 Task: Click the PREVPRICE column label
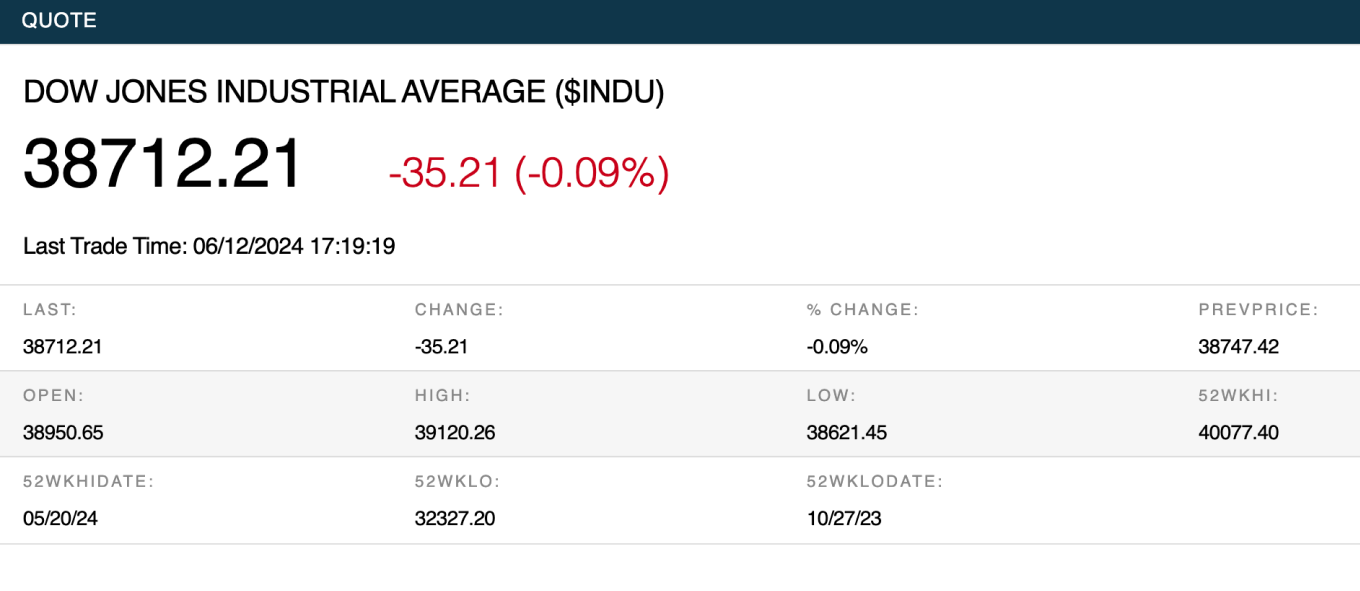[1258, 310]
